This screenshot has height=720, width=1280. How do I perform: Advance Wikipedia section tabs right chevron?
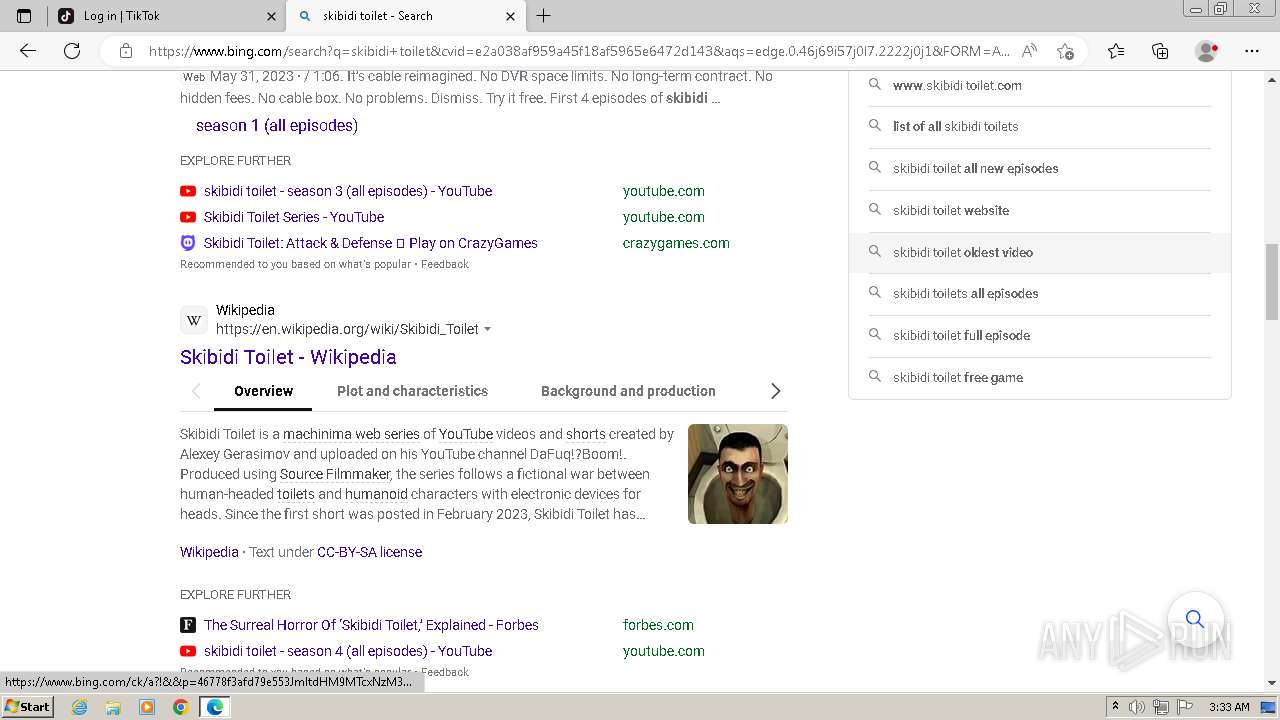pyautogui.click(x=775, y=391)
